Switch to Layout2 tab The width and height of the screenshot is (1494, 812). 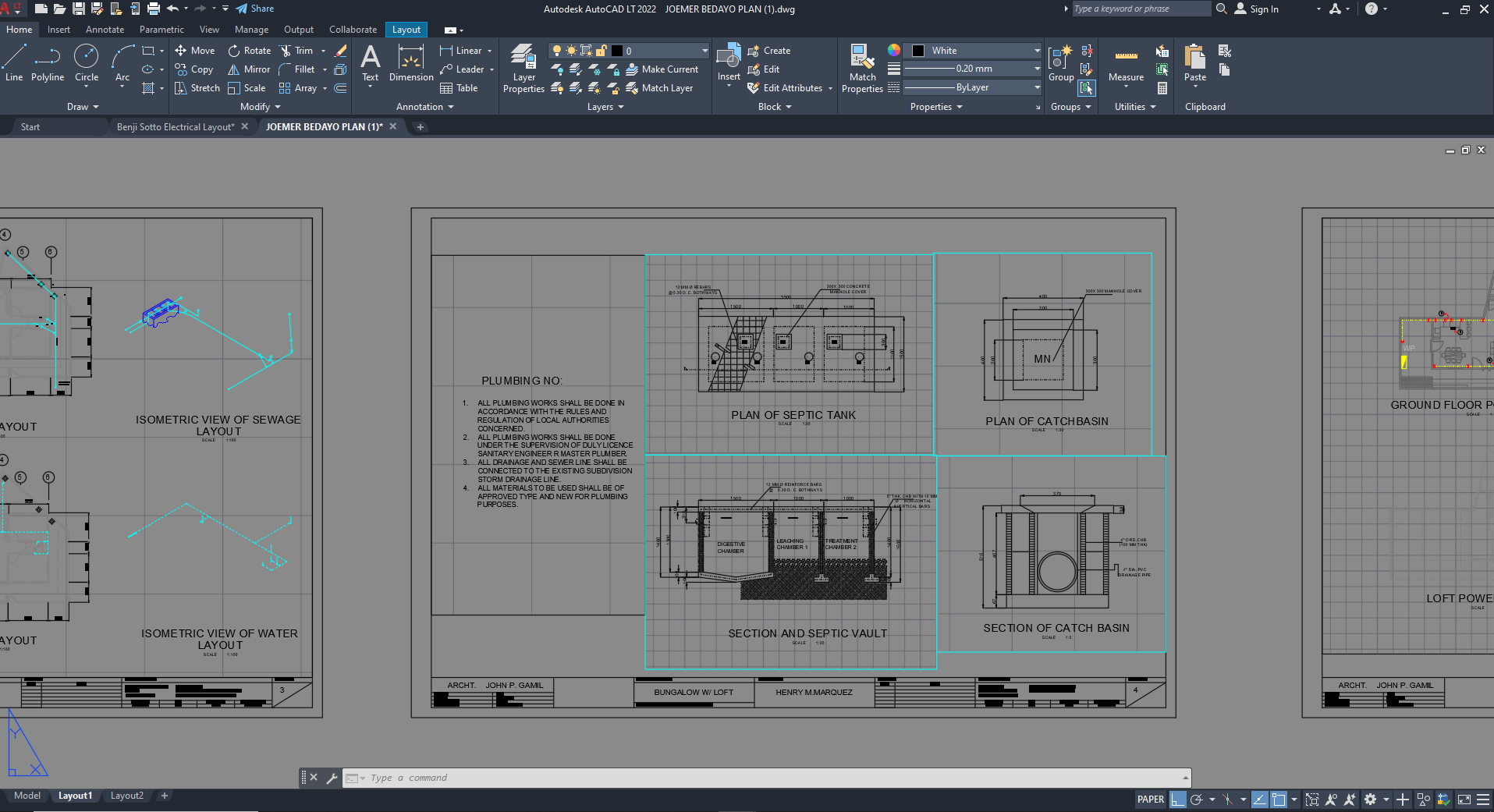pyautogui.click(x=127, y=796)
